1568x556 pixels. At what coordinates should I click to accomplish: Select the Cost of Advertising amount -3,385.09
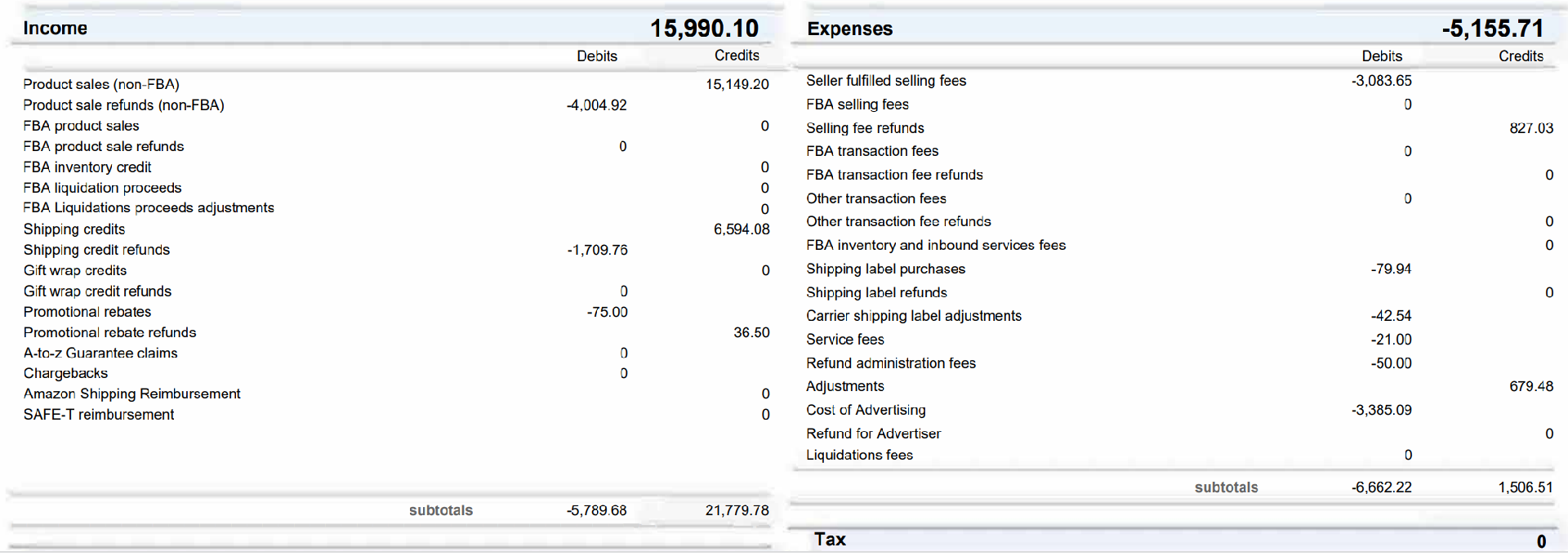(1381, 410)
